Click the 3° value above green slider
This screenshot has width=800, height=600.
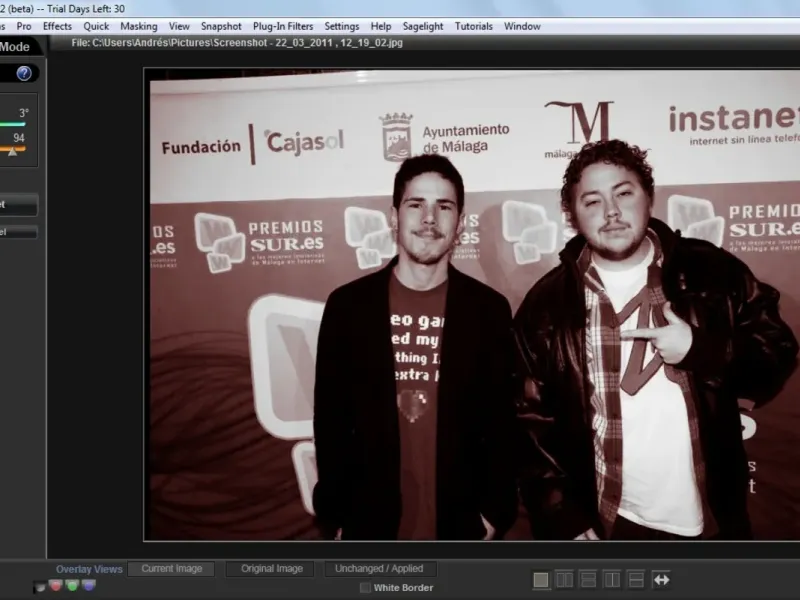click(x=23, y=113)
